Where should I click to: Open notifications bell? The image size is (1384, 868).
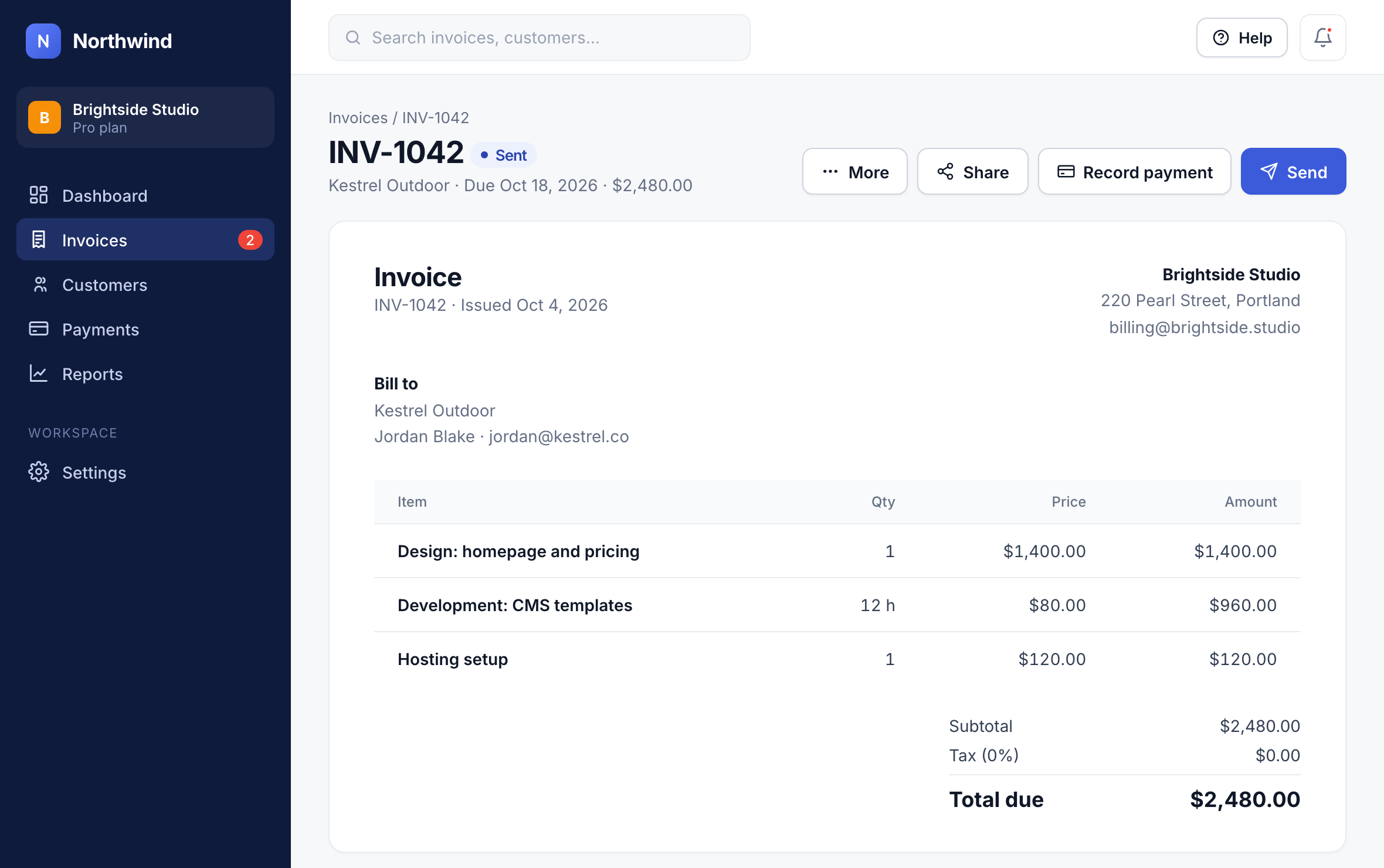coord(1323,38)
